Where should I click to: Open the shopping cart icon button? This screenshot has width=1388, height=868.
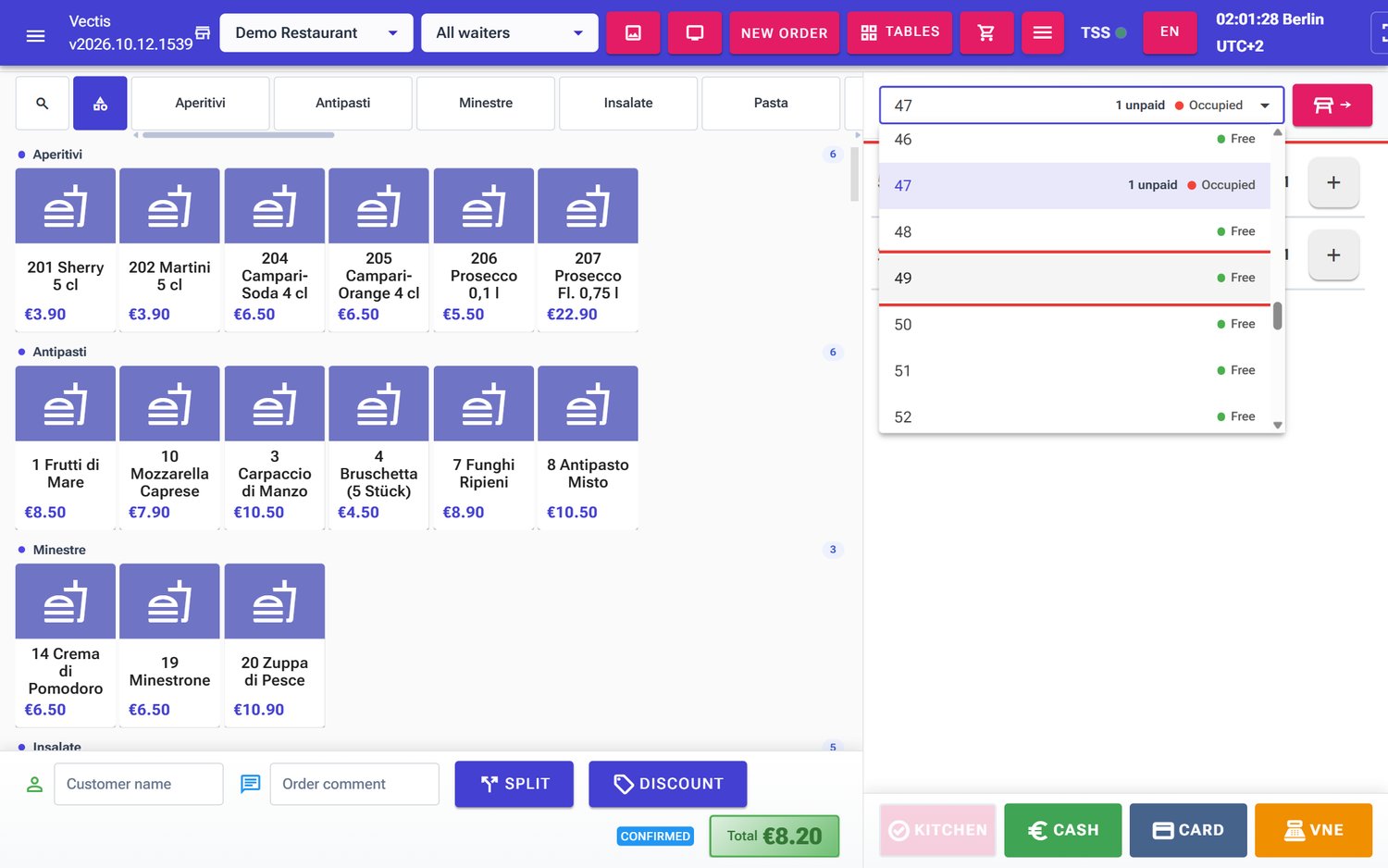click(x=986, y=33)
